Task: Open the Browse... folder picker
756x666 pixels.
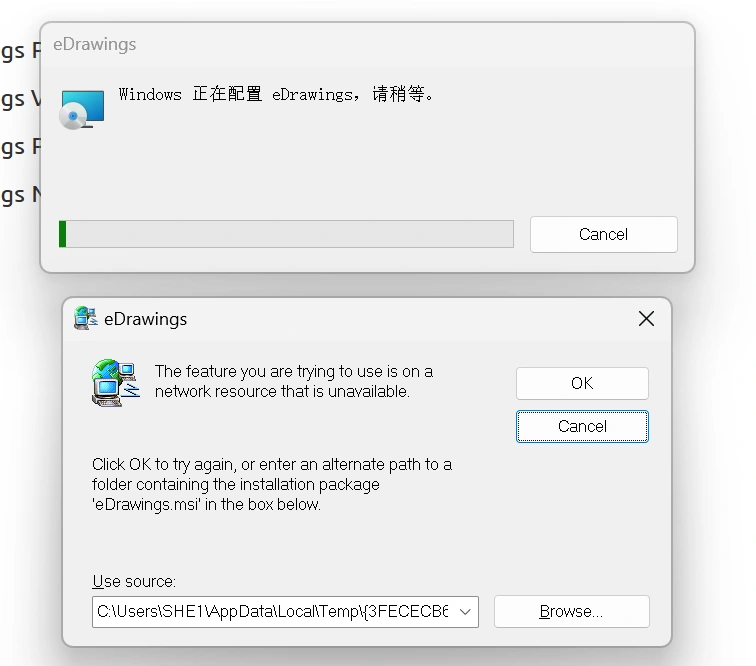Action: point(571,612)
